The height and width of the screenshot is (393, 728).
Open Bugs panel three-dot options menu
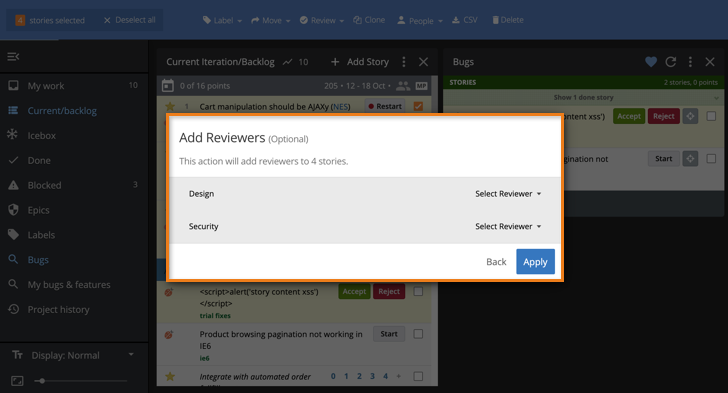pos(690,62)
